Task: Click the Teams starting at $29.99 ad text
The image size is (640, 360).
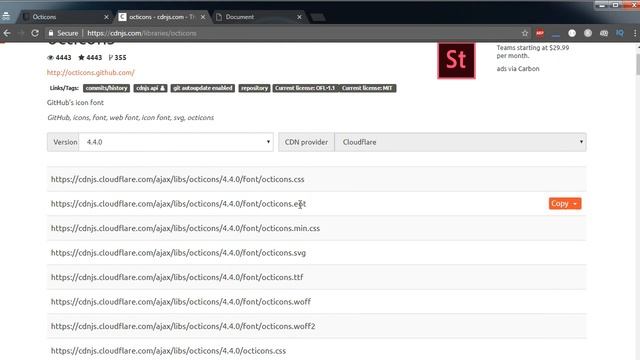Action: [533, 51]
